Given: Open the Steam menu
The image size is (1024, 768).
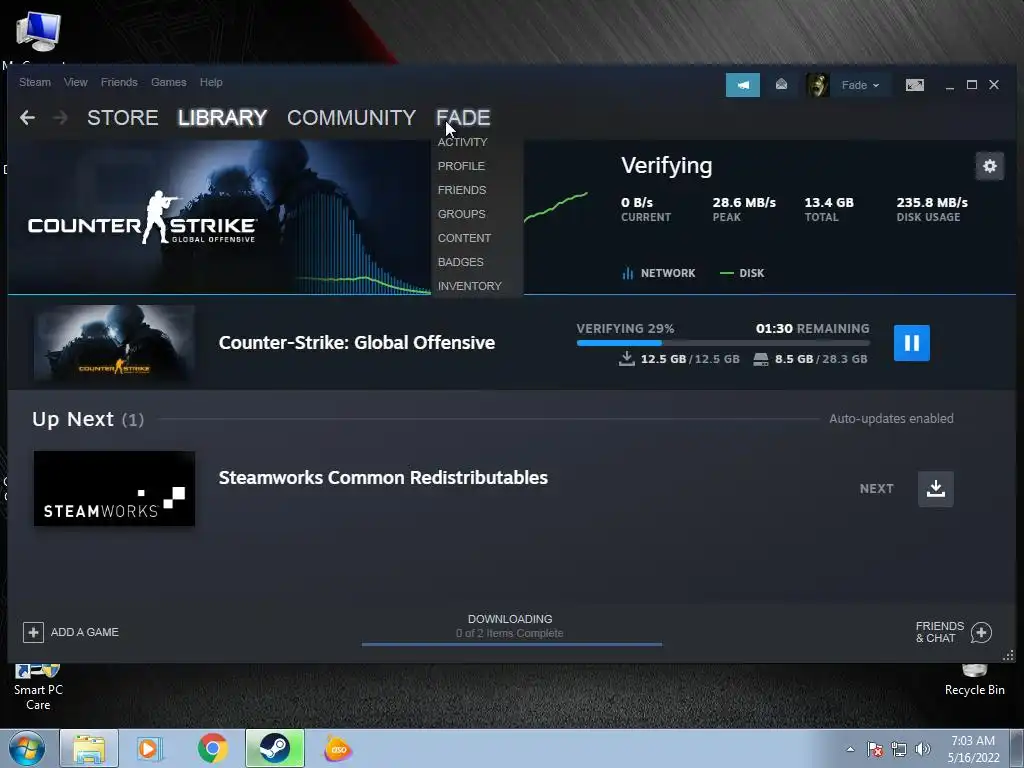Looking at the screenshot, I should (35, 82).
